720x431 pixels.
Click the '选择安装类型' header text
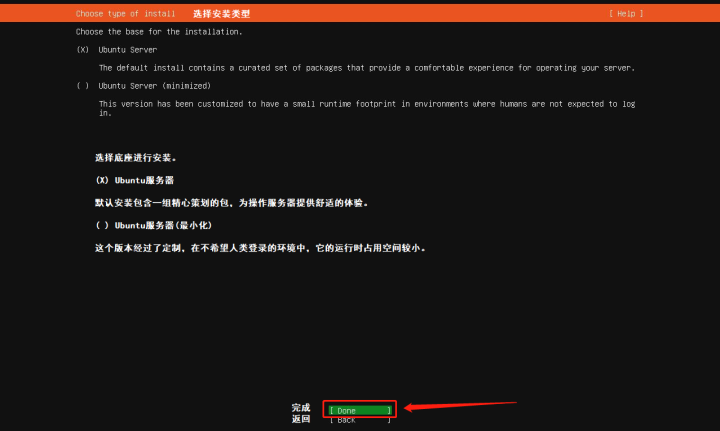pyautogui.click(x=221, y=14)
